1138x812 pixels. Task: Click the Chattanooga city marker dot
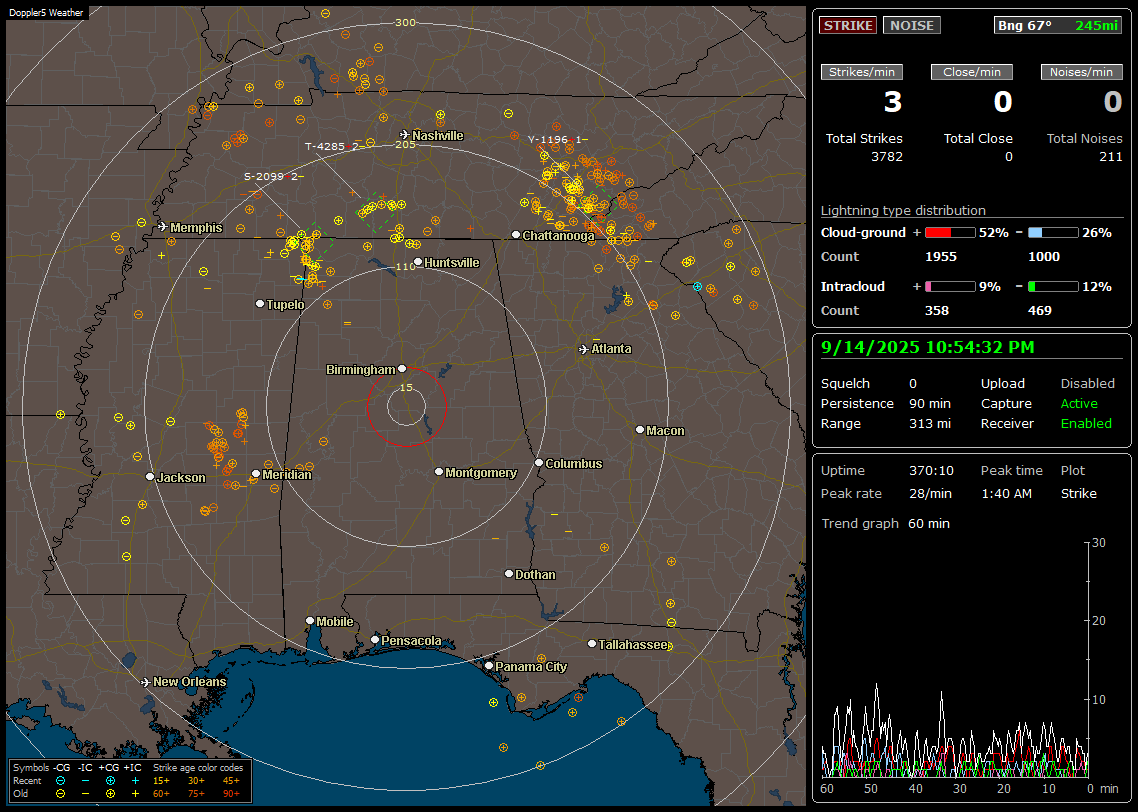point(516,235)
